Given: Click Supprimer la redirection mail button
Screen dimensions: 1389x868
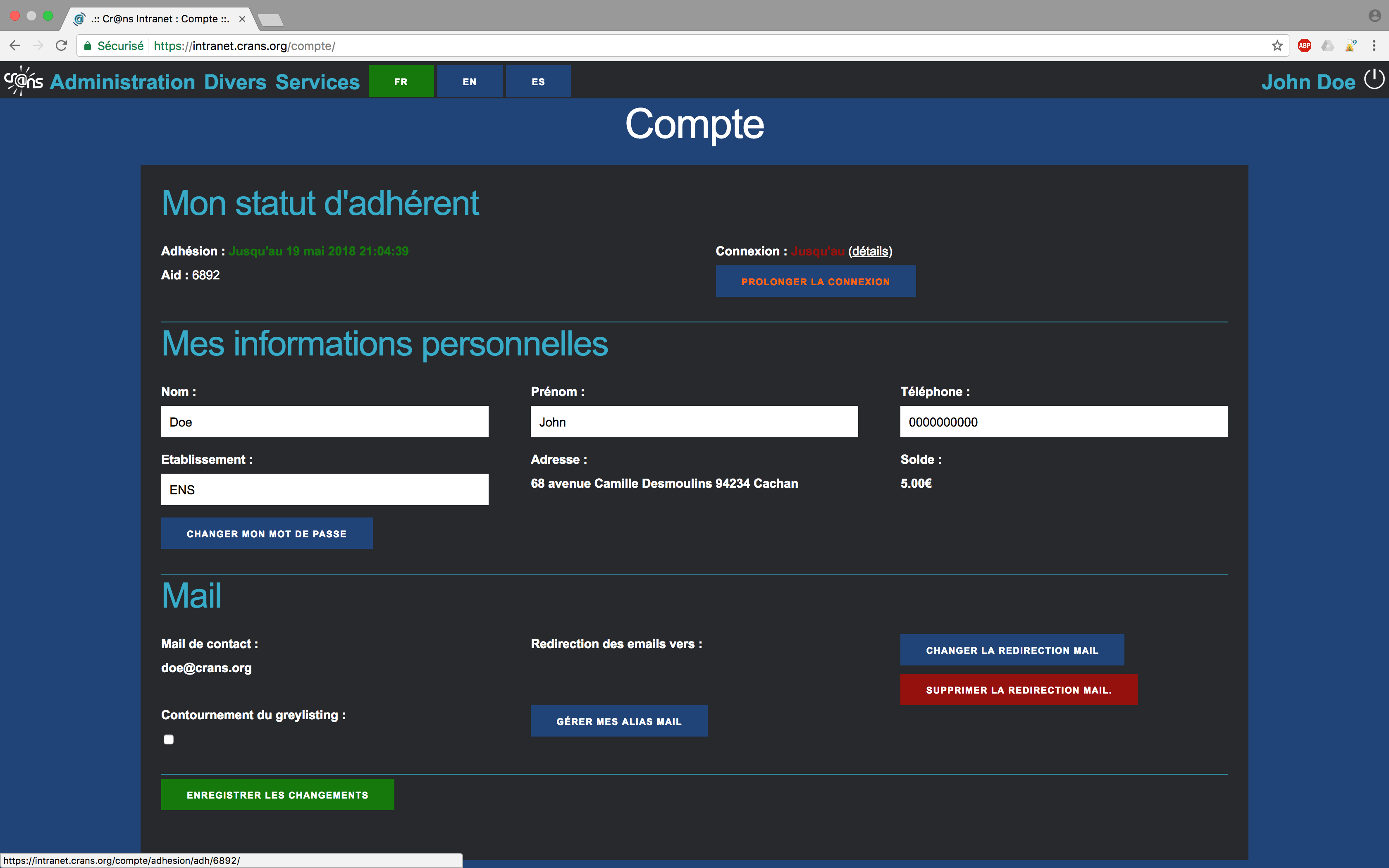Looking at the screenshot, I should click(x=1018, y=689).
